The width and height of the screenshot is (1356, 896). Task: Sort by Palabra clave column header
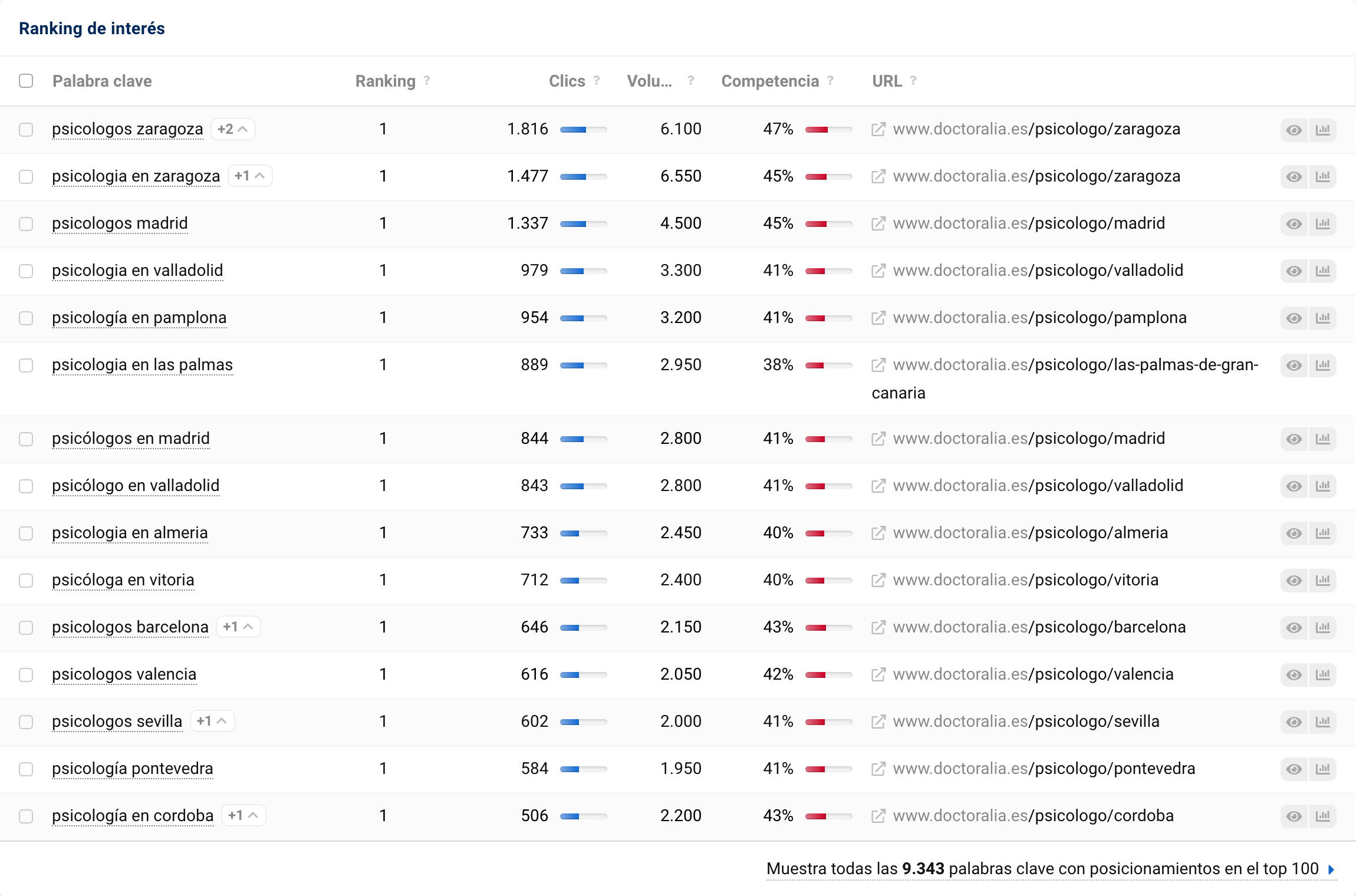coord(102,81)
